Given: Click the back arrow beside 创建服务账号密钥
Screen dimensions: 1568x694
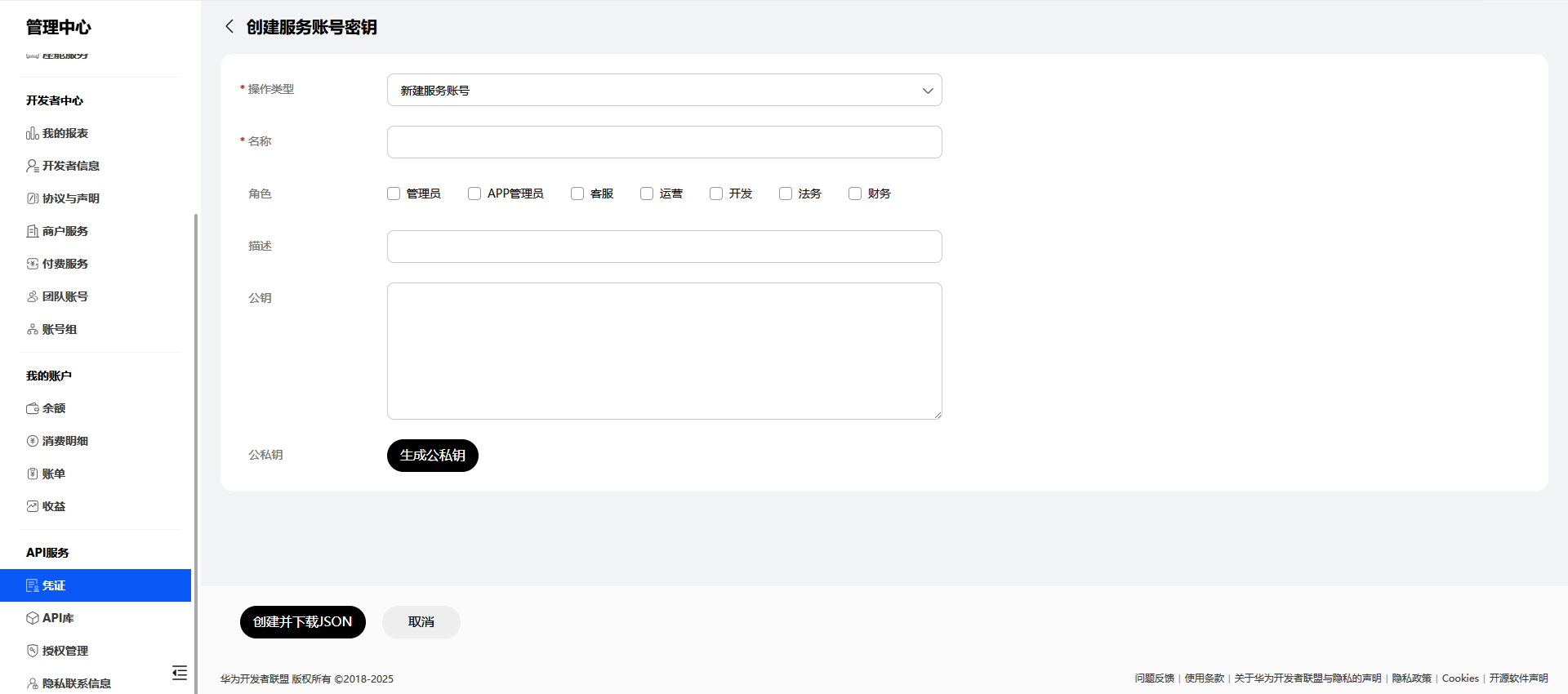Looking at the screenshot, I should point(229,27).
